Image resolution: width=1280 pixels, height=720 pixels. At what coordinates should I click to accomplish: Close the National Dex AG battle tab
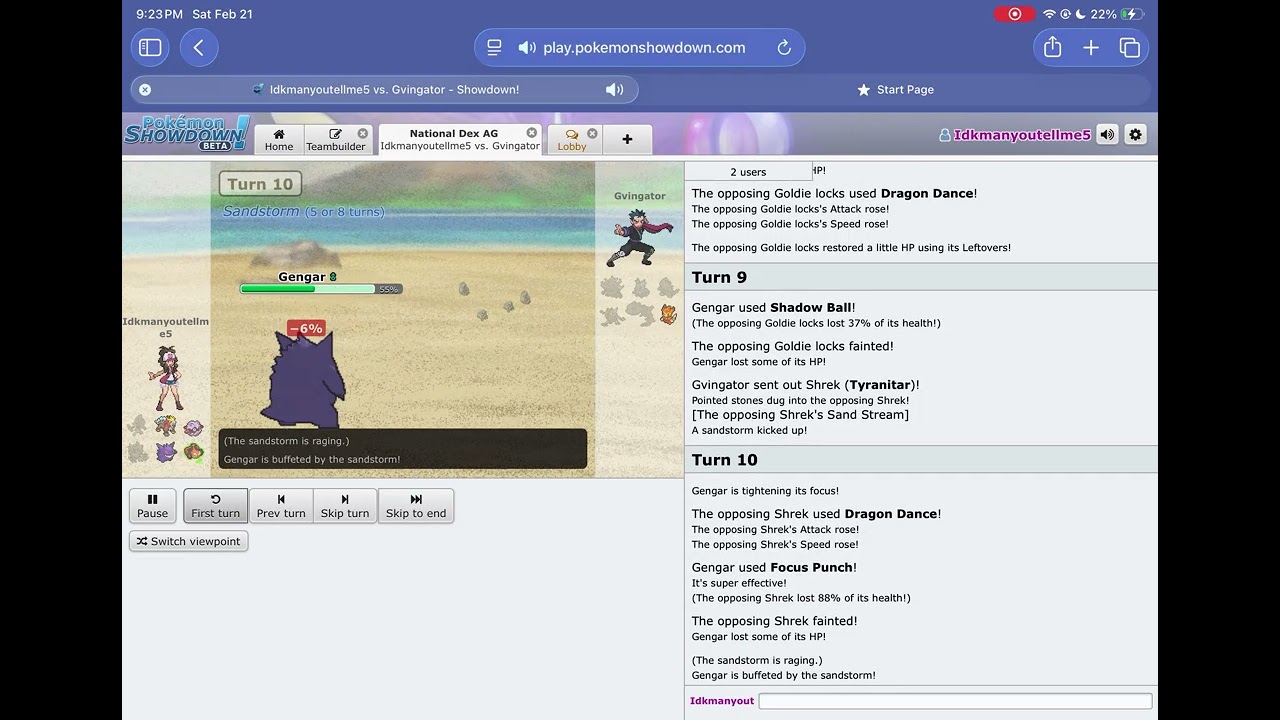(x=532, y=133)
